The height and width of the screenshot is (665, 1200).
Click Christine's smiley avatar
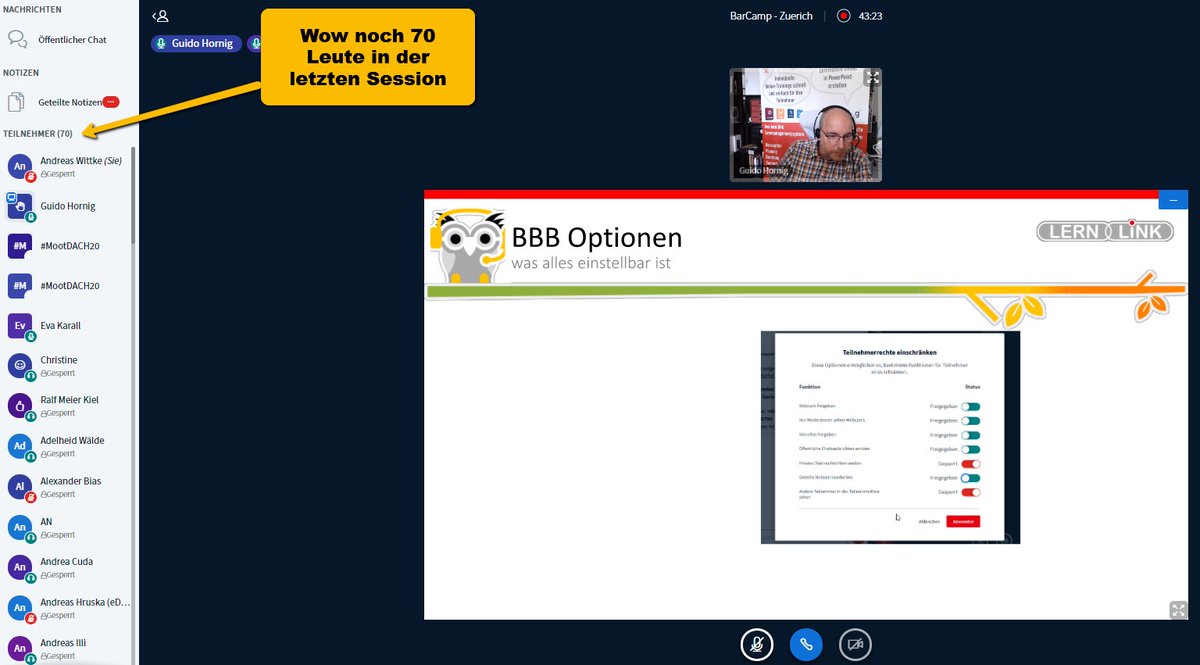(x=20, y=366)
